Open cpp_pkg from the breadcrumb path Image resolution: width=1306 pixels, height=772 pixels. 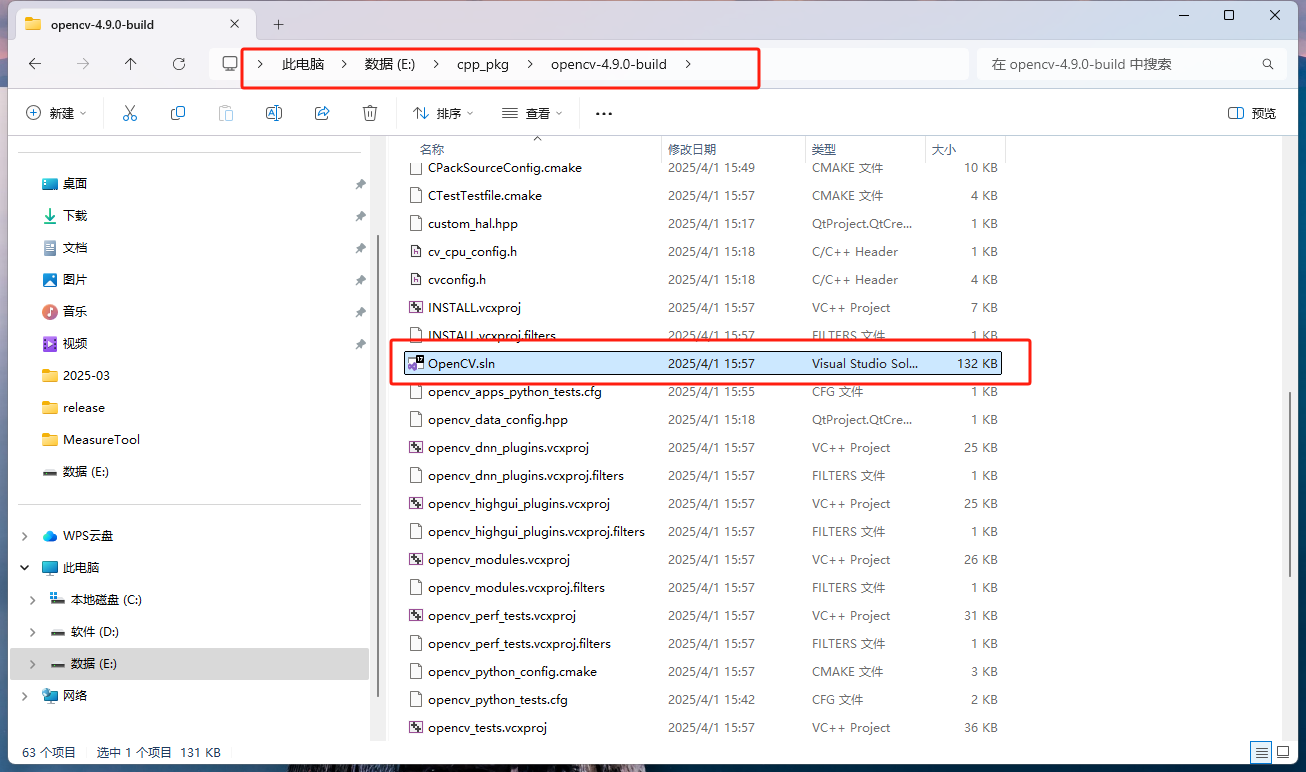pos(483,63)
